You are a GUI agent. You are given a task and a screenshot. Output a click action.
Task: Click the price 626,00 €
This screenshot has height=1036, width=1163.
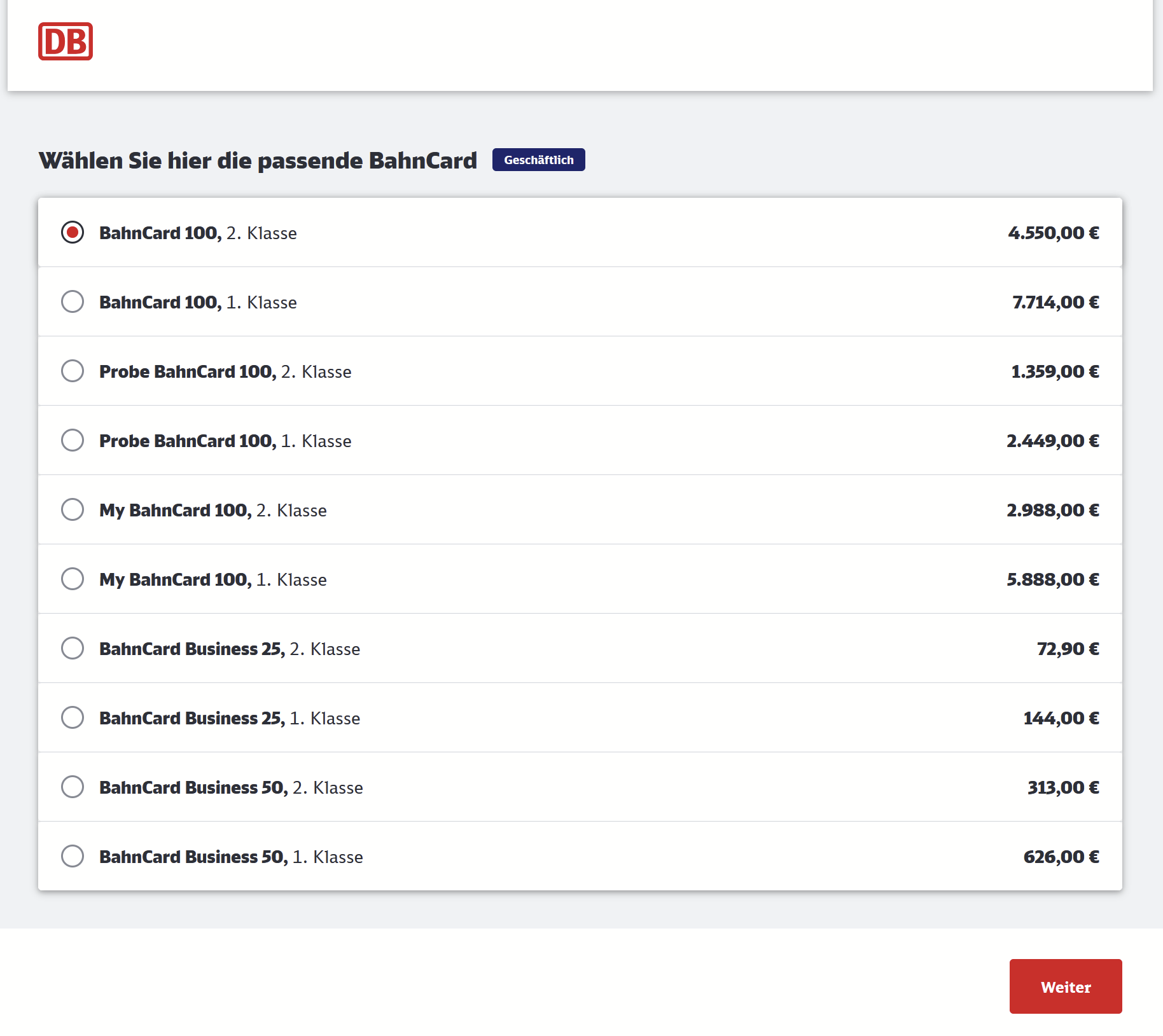(x=1061, y=857)
